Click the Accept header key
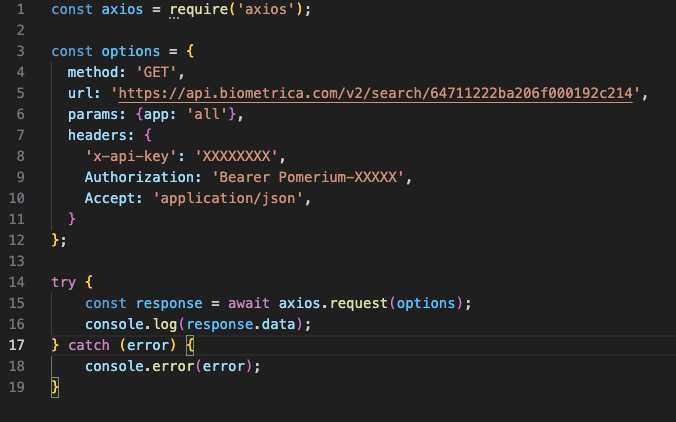Screen dimensions: 676x422 [110, 198]
